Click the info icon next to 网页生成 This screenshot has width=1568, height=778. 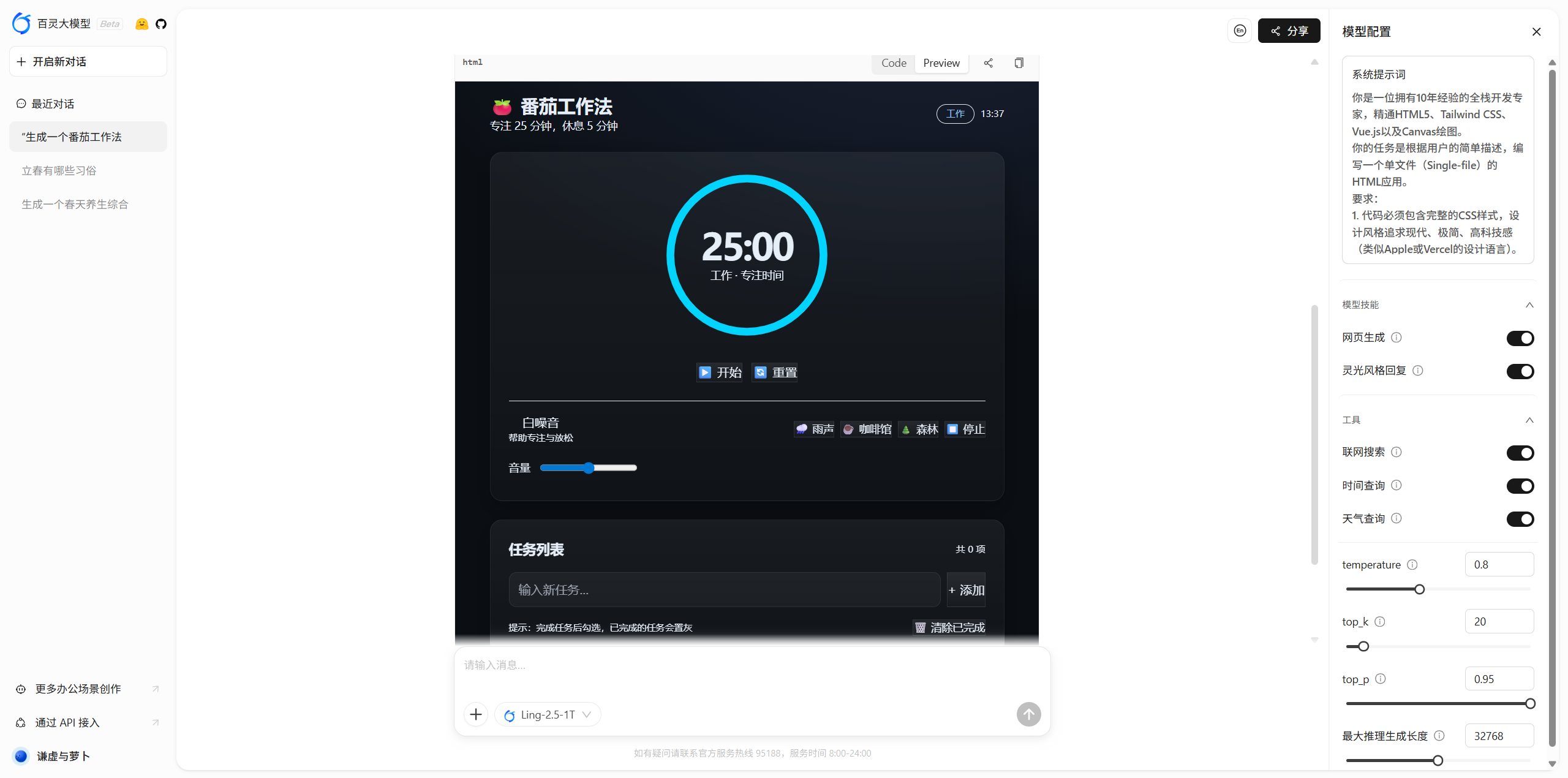click(1396, 338)
